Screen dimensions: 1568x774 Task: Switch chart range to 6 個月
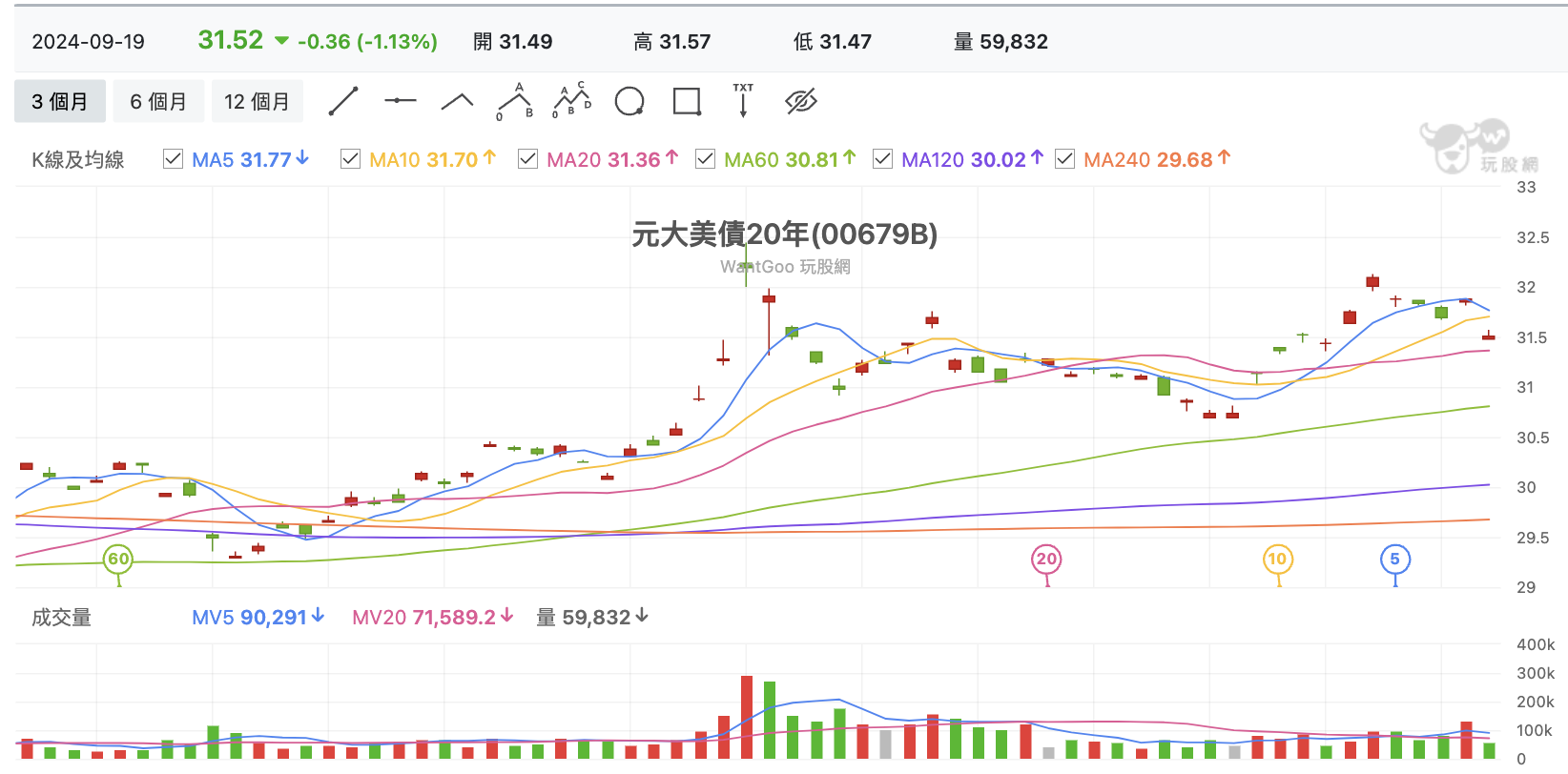(158, 101)
